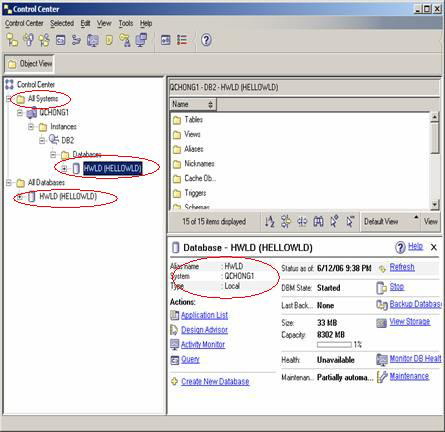The image size is (445, 432).
Task: Open the Design Advisor action link
Action: (x=204, y=330)
